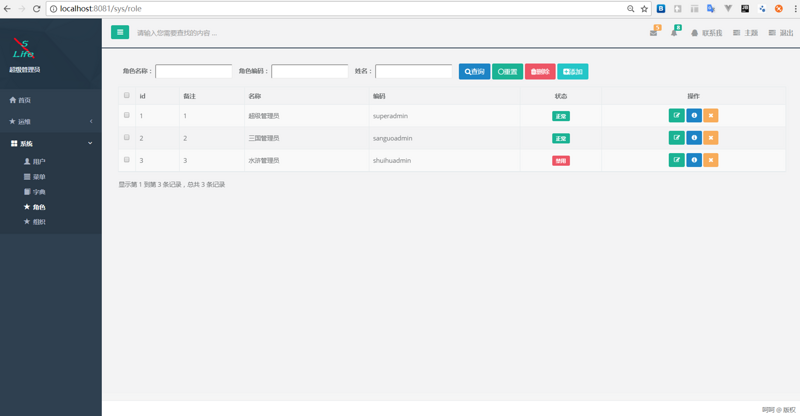The height and width of the screenshot is (416, 800).
Task: Open the 主题 theme option
Action: (x=745, y=33)
